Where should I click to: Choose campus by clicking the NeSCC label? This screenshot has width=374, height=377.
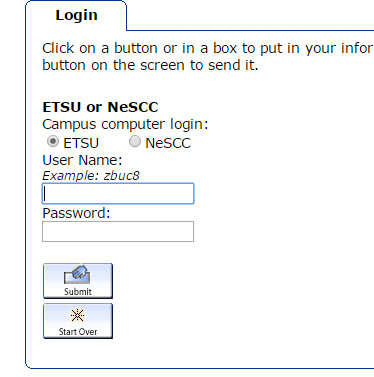click(168, 143)
